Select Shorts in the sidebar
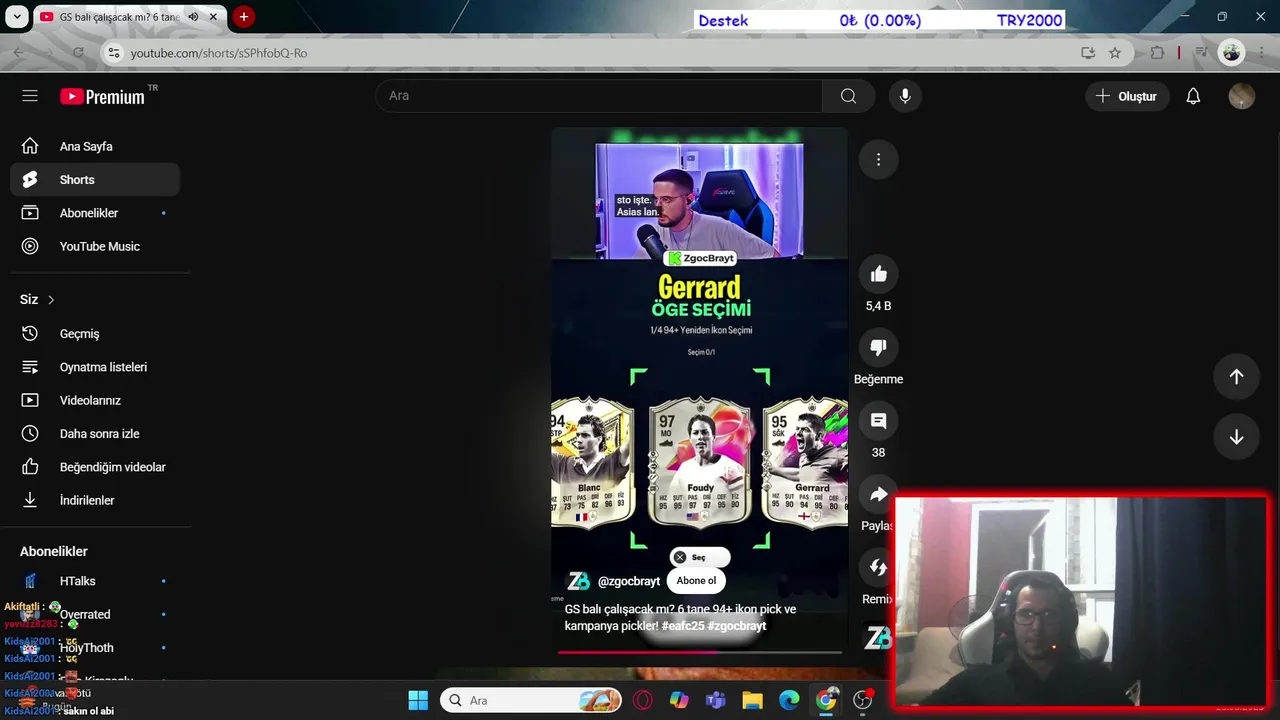This screenshot has height=720, width=1280. [x=95, y=180]
